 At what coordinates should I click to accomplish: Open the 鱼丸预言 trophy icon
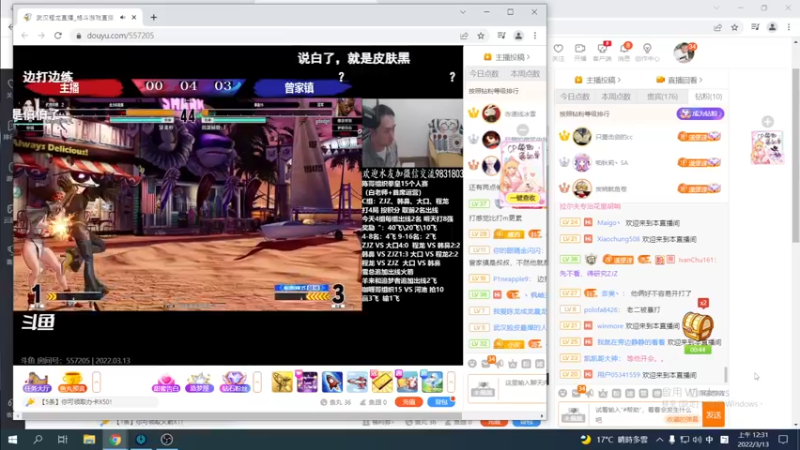pyautogui.click(x=72, y=382)
